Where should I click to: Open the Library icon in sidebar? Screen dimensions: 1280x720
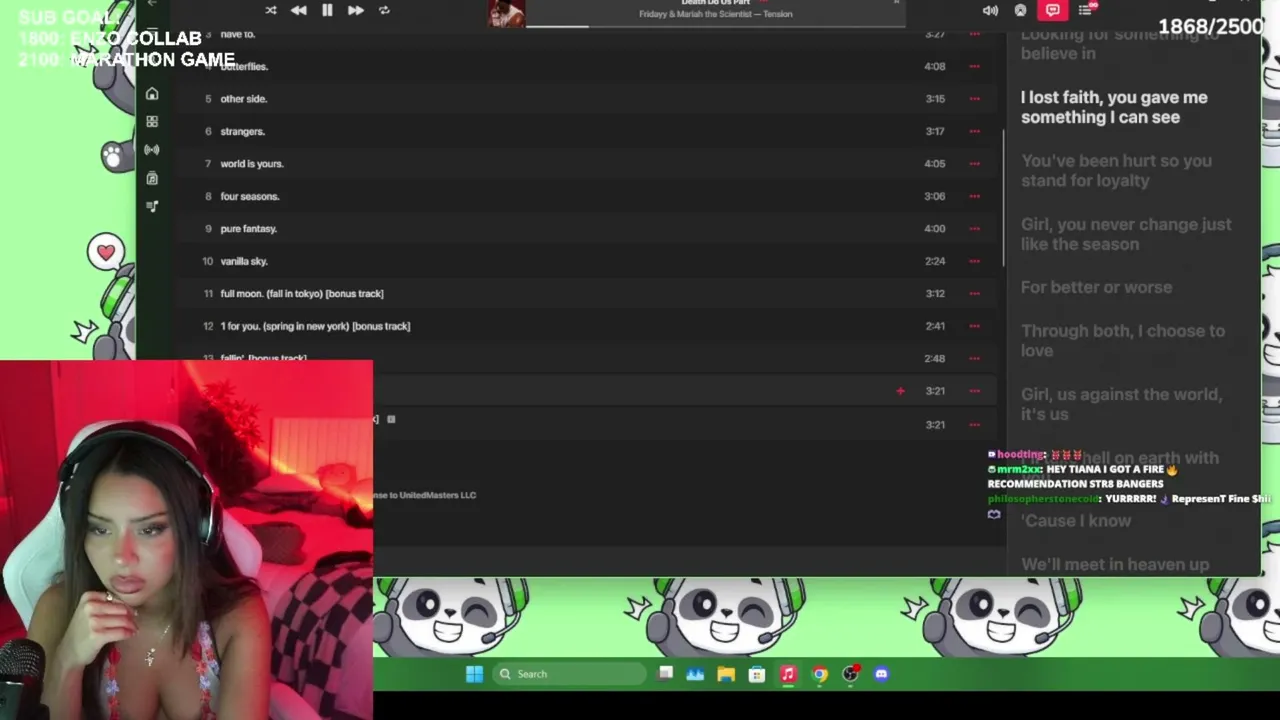(x=152, y=178)
